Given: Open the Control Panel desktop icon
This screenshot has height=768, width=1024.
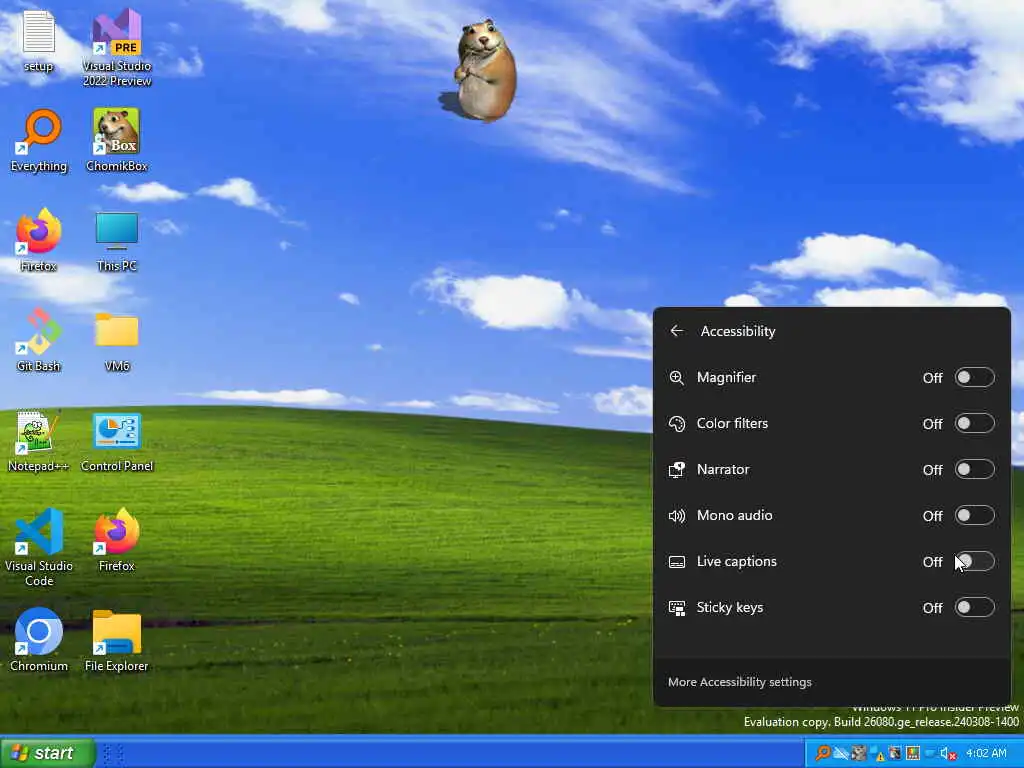Looking at the screenshot, I should coord(116,440).
